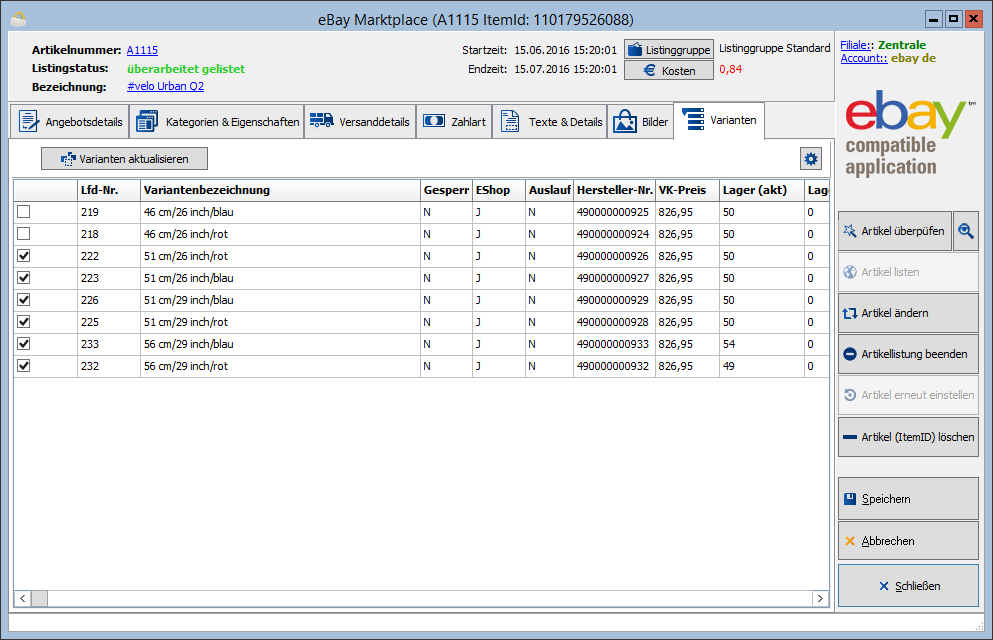This screenshot has width=993, height=640.
Task: Refresh variants with Varianten aktualisieren
Action: pyautogui.click(x=124, y=159)
